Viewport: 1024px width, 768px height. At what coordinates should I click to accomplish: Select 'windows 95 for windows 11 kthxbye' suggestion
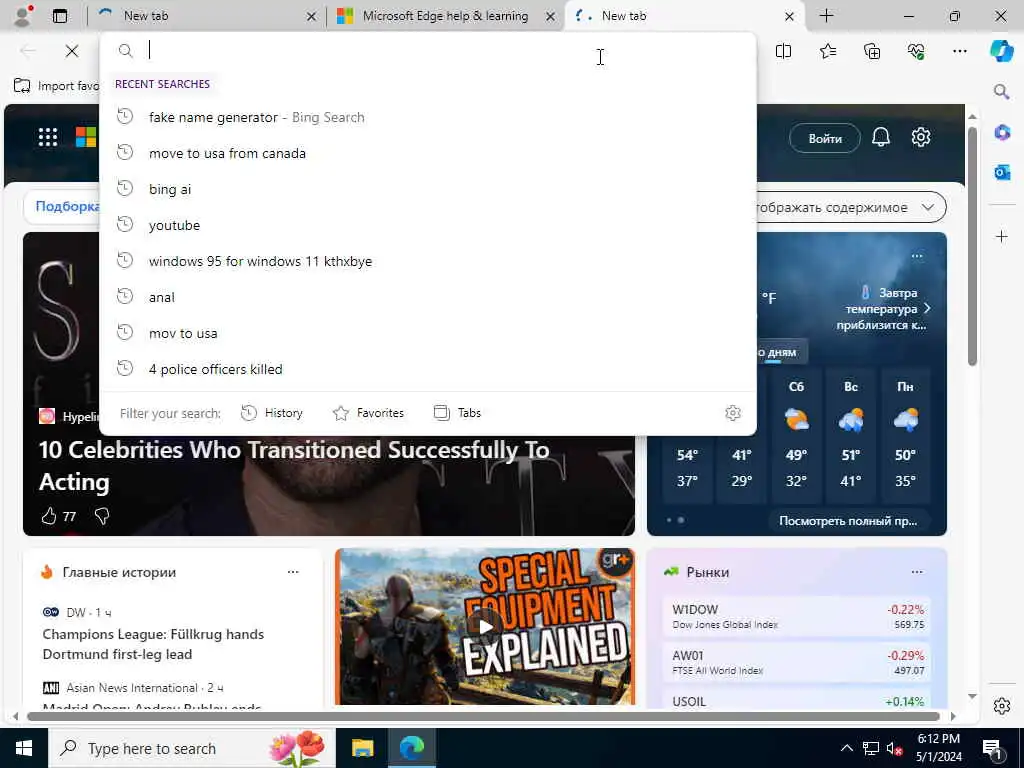[428, 261]
